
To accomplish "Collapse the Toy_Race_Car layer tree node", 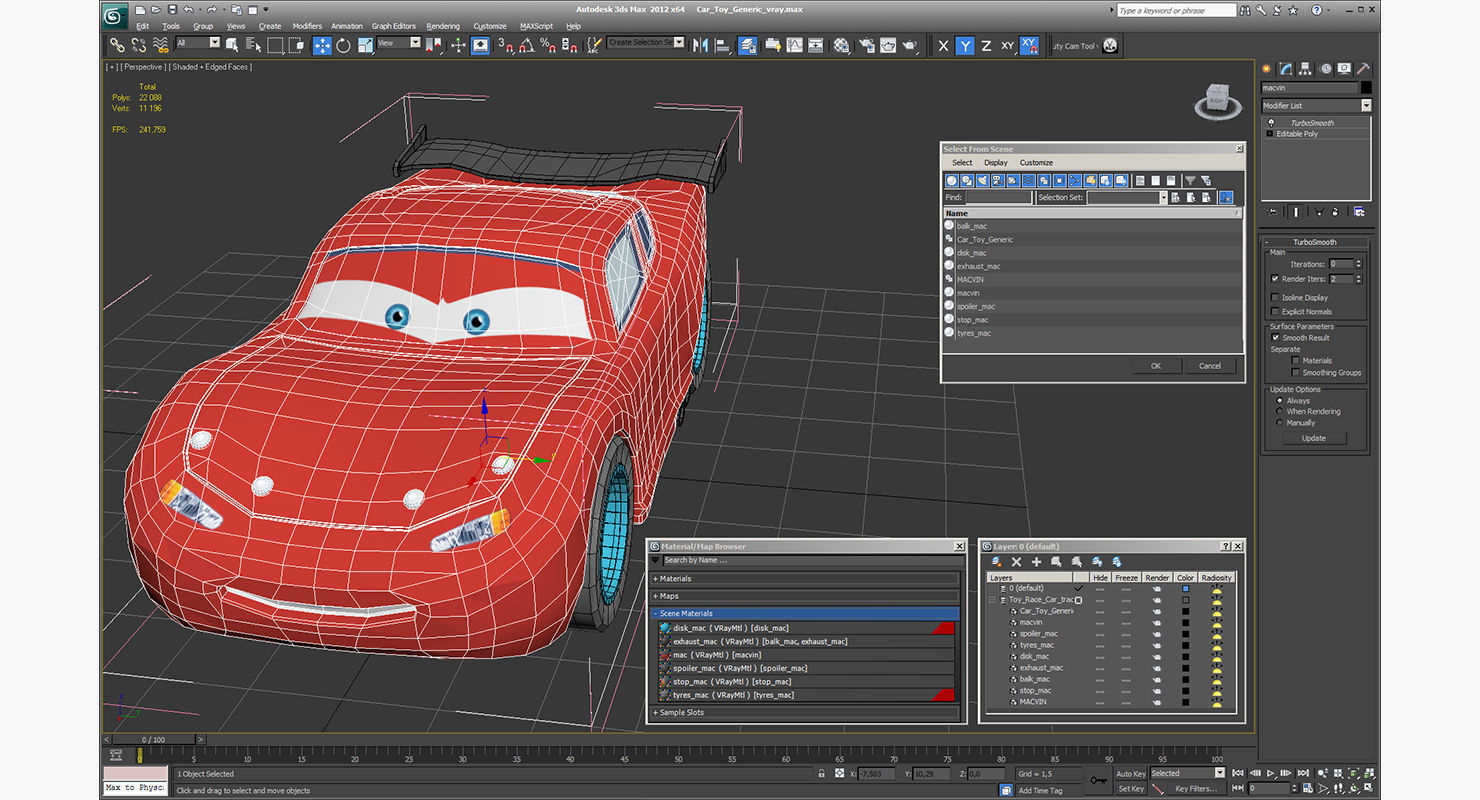I will [x=993, y=599].
